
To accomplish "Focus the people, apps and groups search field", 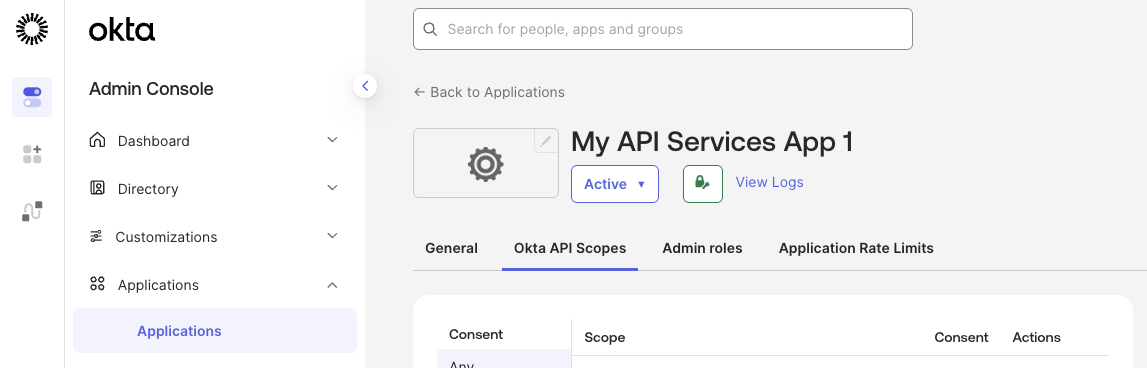I will (663, 29).
